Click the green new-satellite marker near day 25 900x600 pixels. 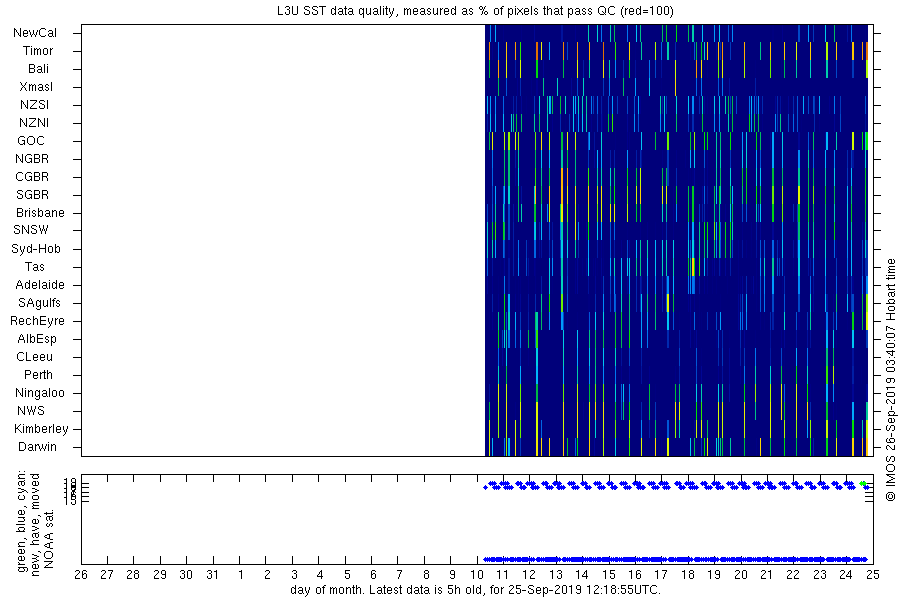pos(863,484)
